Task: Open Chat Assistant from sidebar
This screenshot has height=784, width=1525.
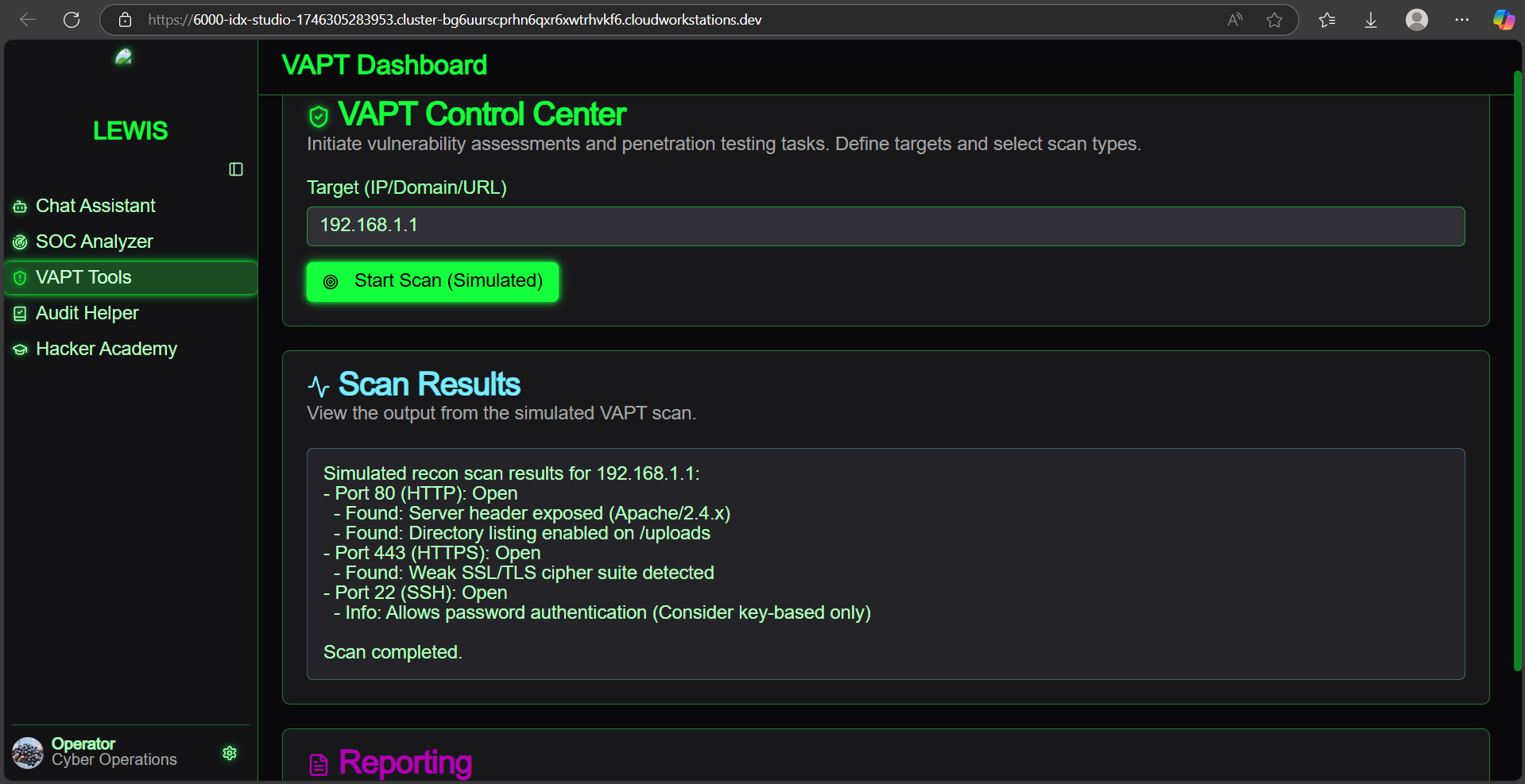Action: click(95, 206)
